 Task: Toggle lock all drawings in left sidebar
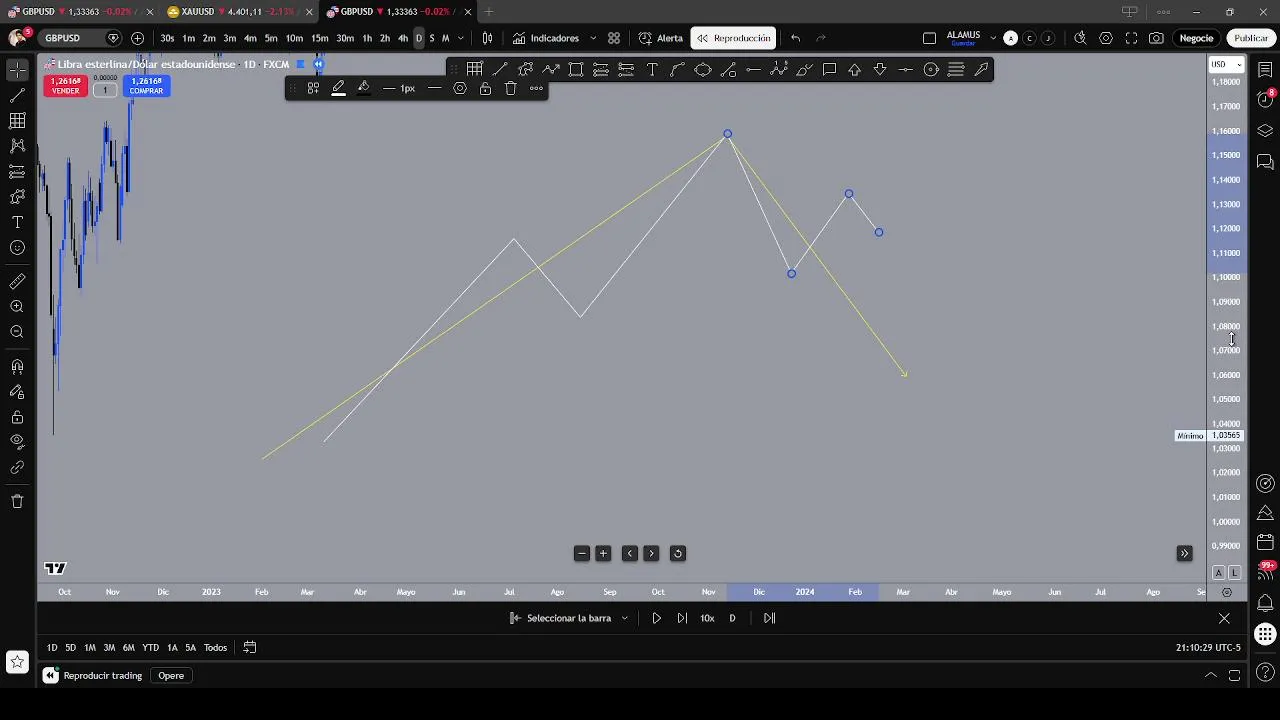point(17,417)
